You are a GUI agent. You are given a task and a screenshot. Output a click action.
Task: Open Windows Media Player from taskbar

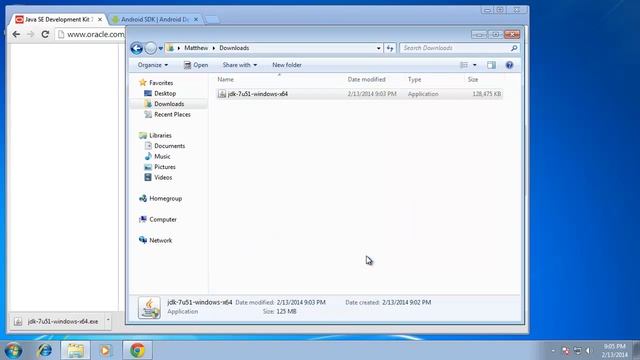(x=106, y=350)
